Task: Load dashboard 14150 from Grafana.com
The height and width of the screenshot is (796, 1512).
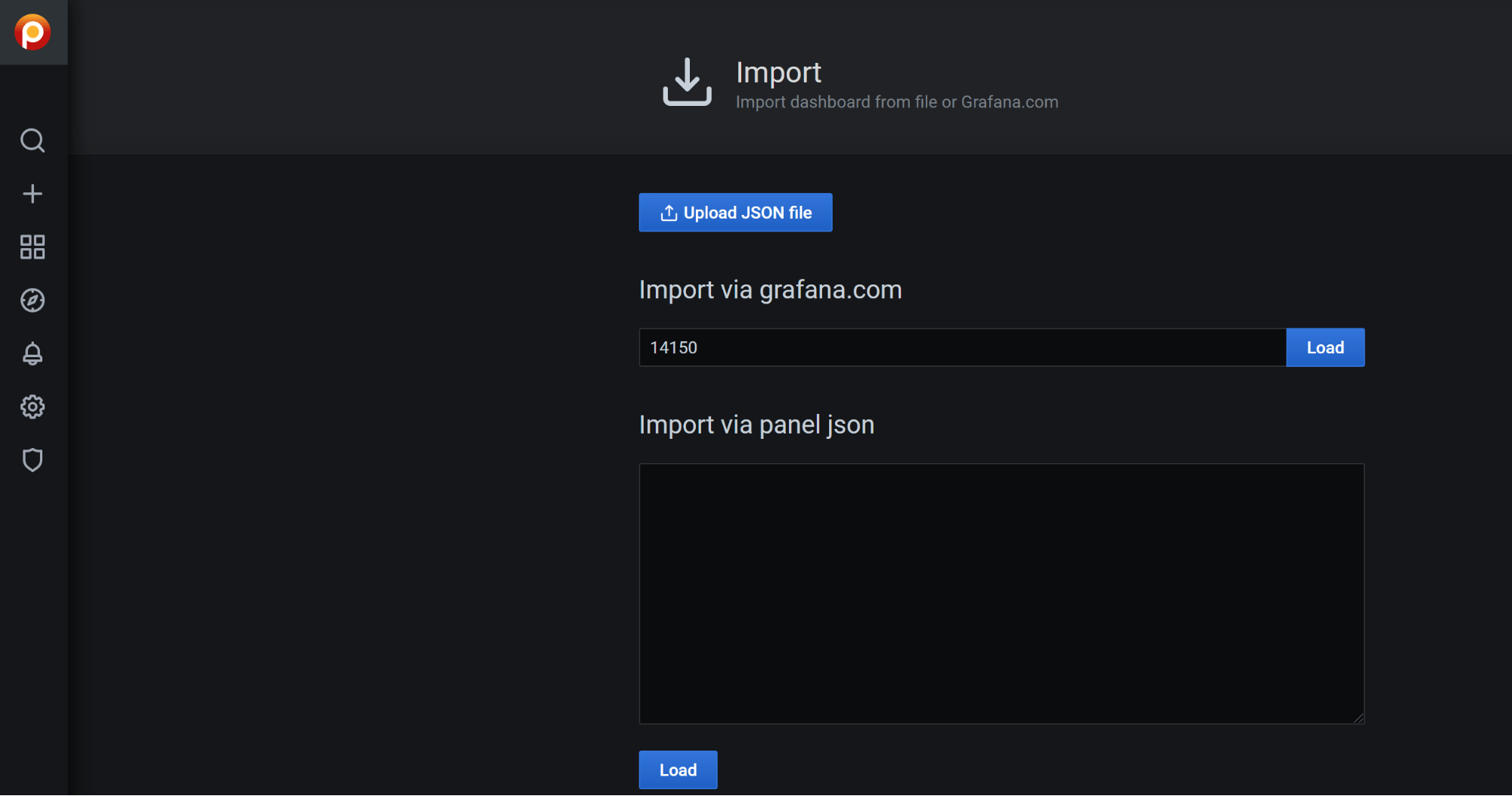Action: 1324,347
